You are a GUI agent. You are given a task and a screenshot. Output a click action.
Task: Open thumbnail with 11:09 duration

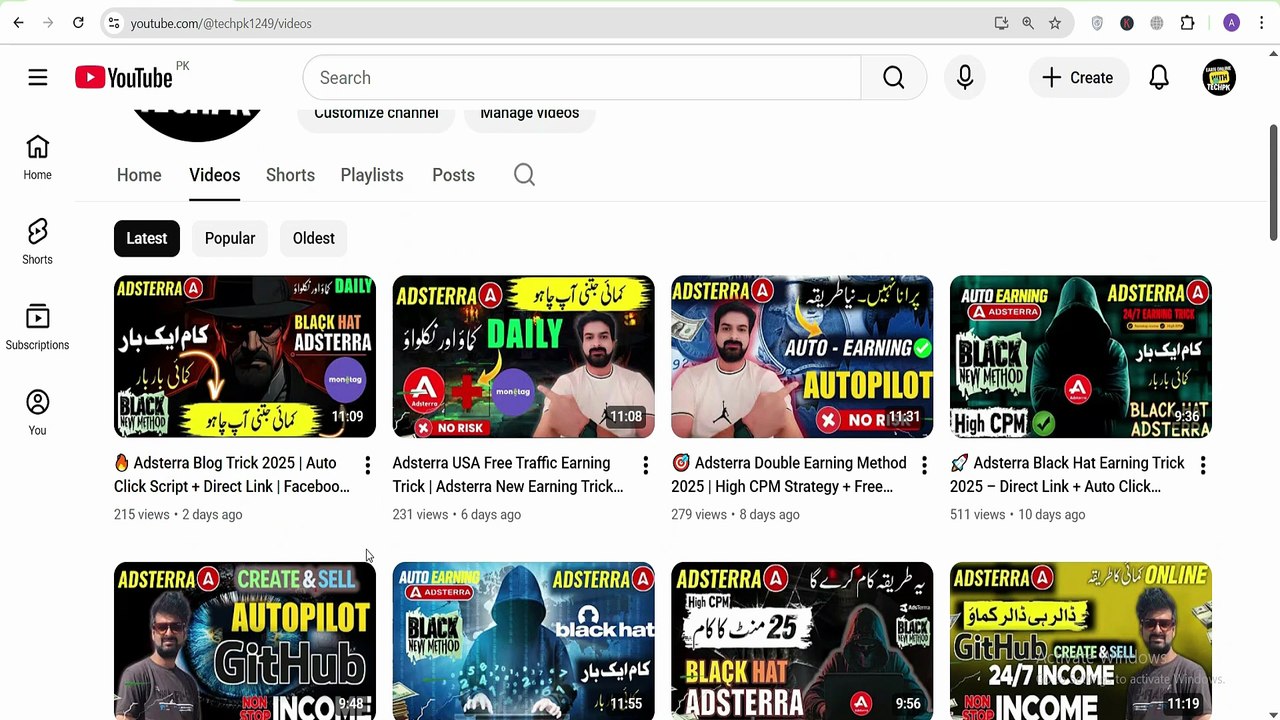tap(245, 357)
